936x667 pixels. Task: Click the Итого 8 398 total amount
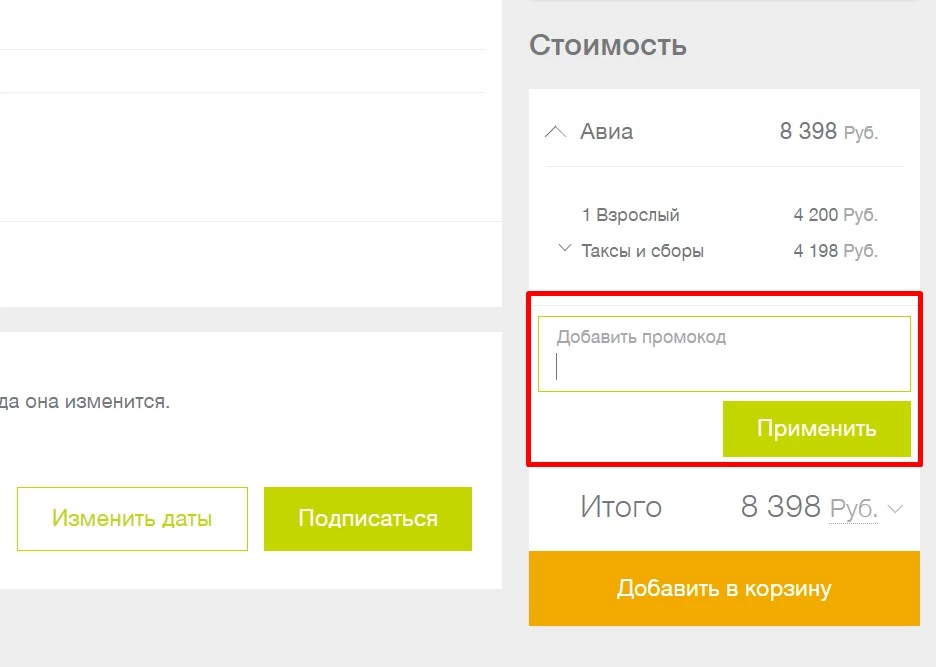tap(781, 507)
